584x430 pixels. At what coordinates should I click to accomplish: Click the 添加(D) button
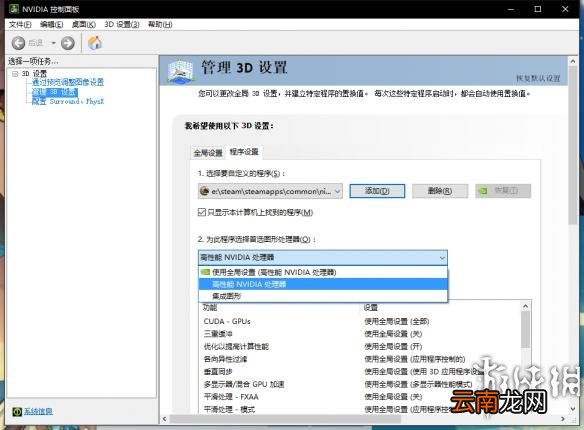pos(377,191)
